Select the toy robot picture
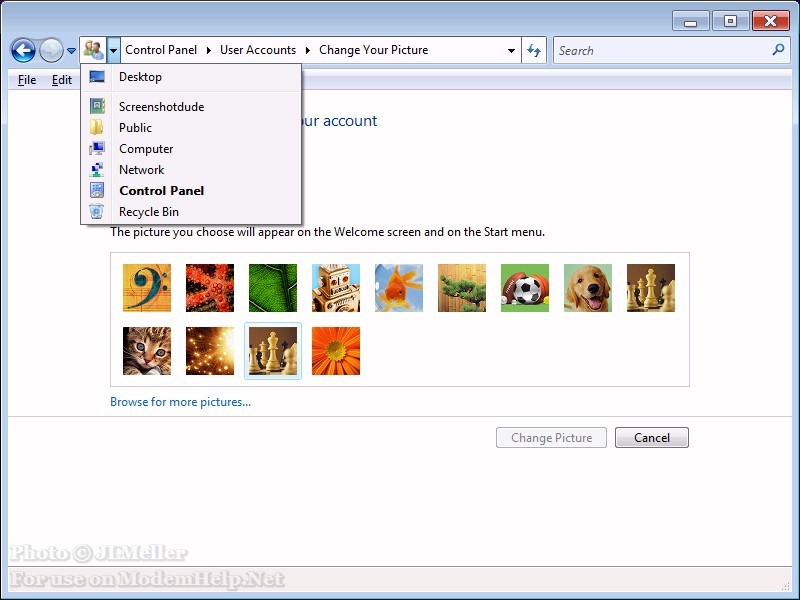The image size is (800, 600). click(336, 288)
